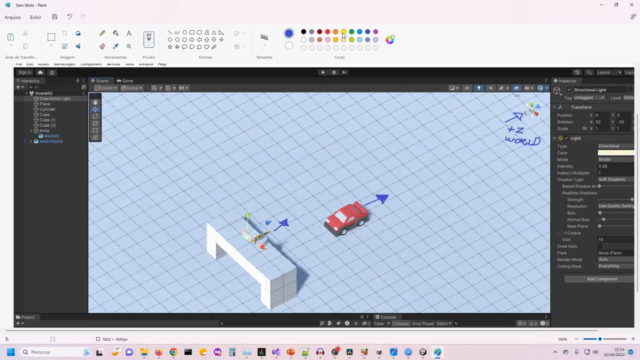Click the Unity Hand tool
This screenshot has width=640, height=360.
95,102
